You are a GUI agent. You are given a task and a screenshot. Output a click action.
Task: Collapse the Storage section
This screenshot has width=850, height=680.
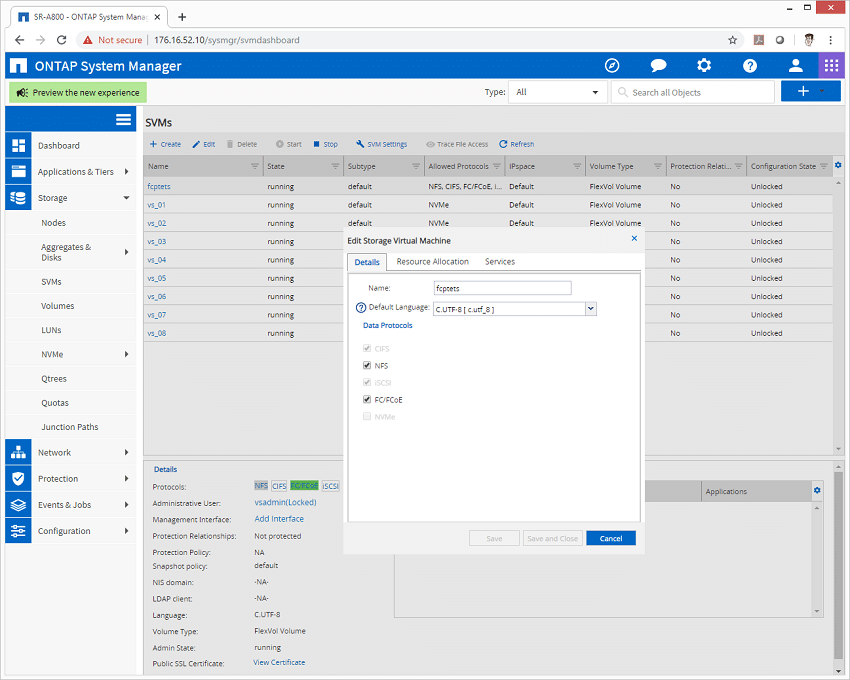click(126, 197)
